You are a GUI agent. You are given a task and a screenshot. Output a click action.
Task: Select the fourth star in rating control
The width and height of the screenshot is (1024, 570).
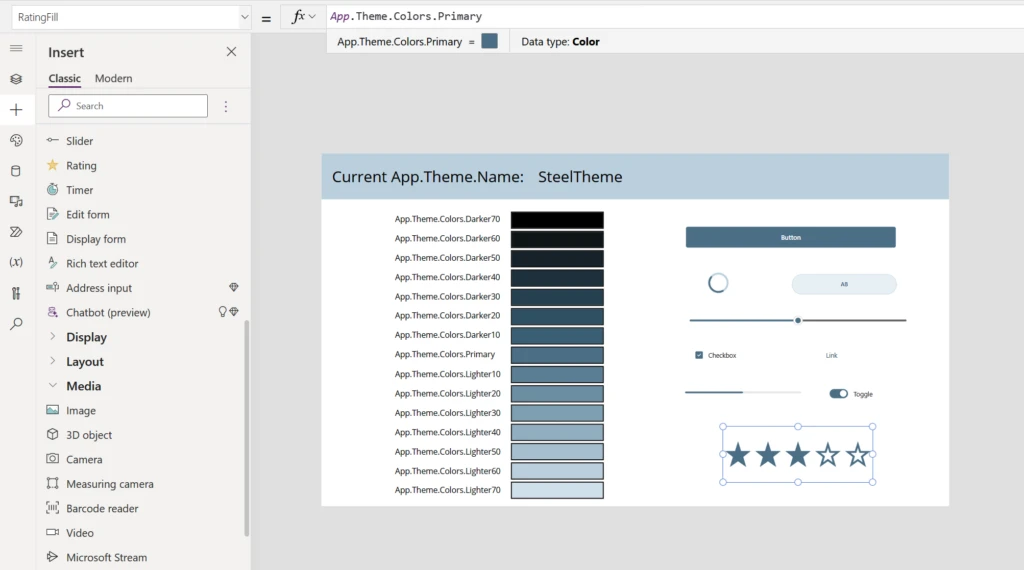(x=827, y=456)
